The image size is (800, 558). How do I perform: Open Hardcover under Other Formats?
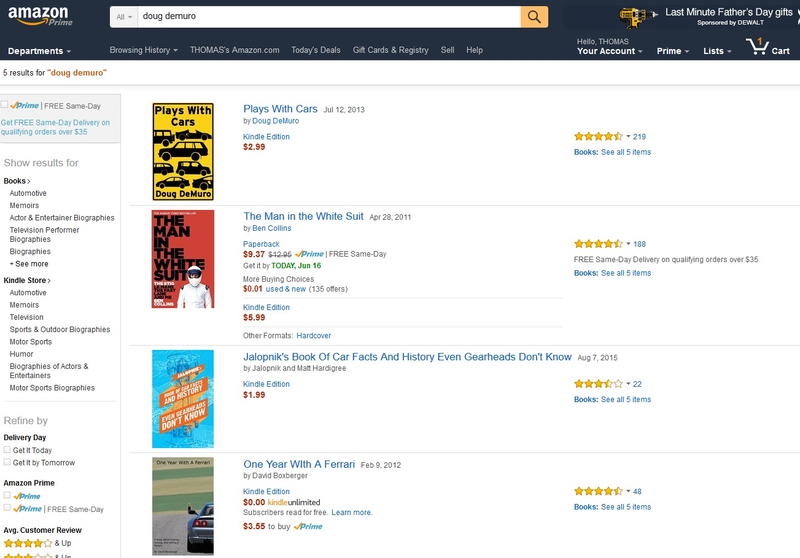pos(314,336)
